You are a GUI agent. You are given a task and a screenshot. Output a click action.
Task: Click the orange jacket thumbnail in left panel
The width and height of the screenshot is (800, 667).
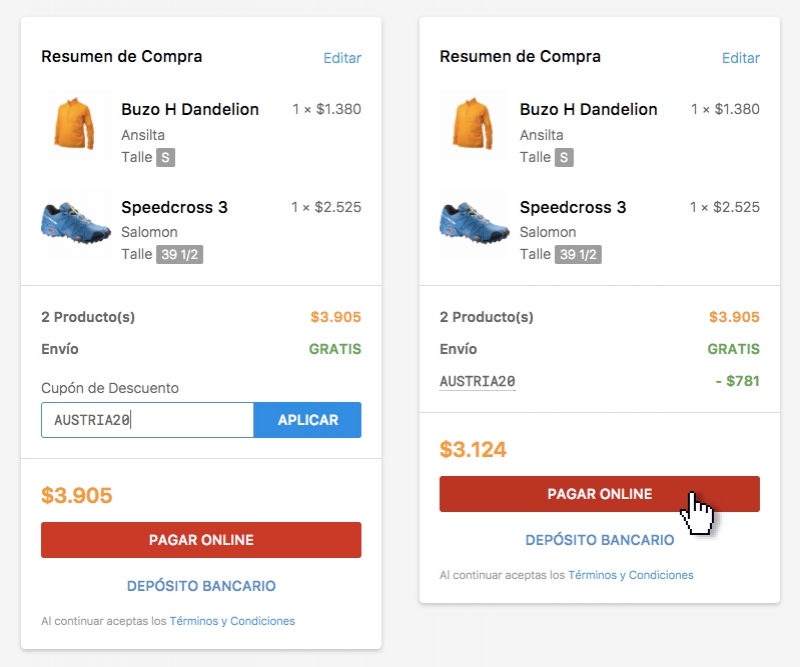pyautogui.click(x=74, y=127)
